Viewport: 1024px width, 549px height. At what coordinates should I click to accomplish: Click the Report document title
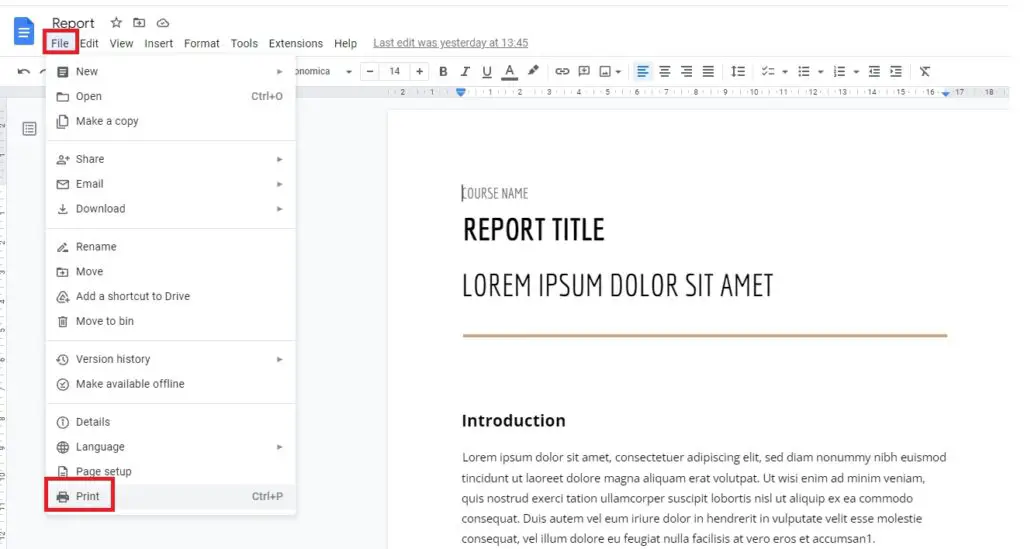73,23
